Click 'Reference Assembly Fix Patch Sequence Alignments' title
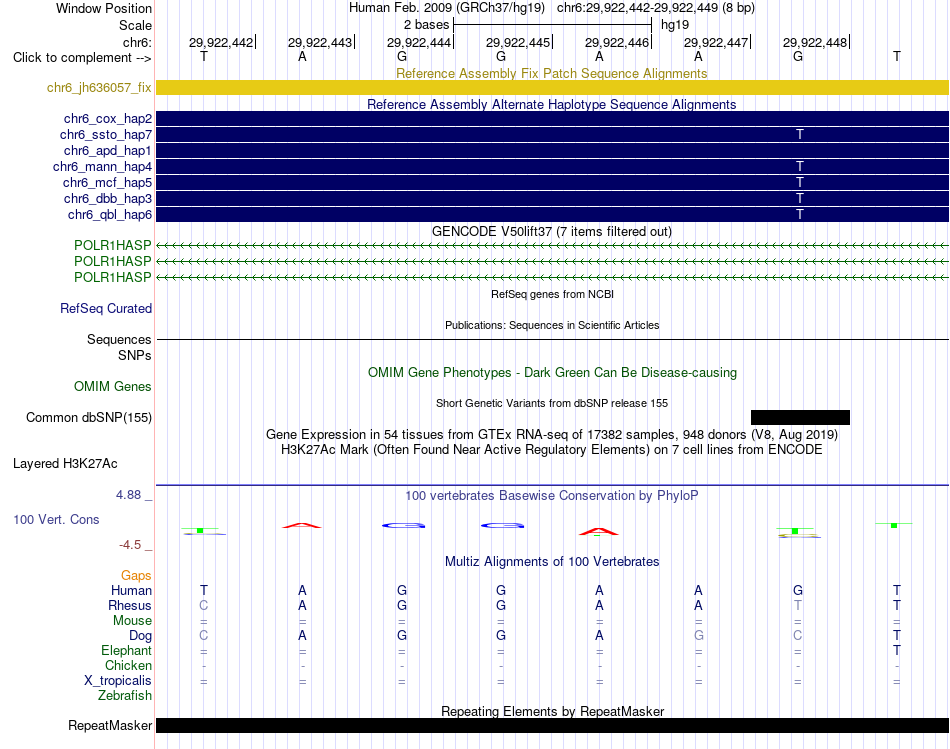 pyautogui.click(x=551, y=73)
